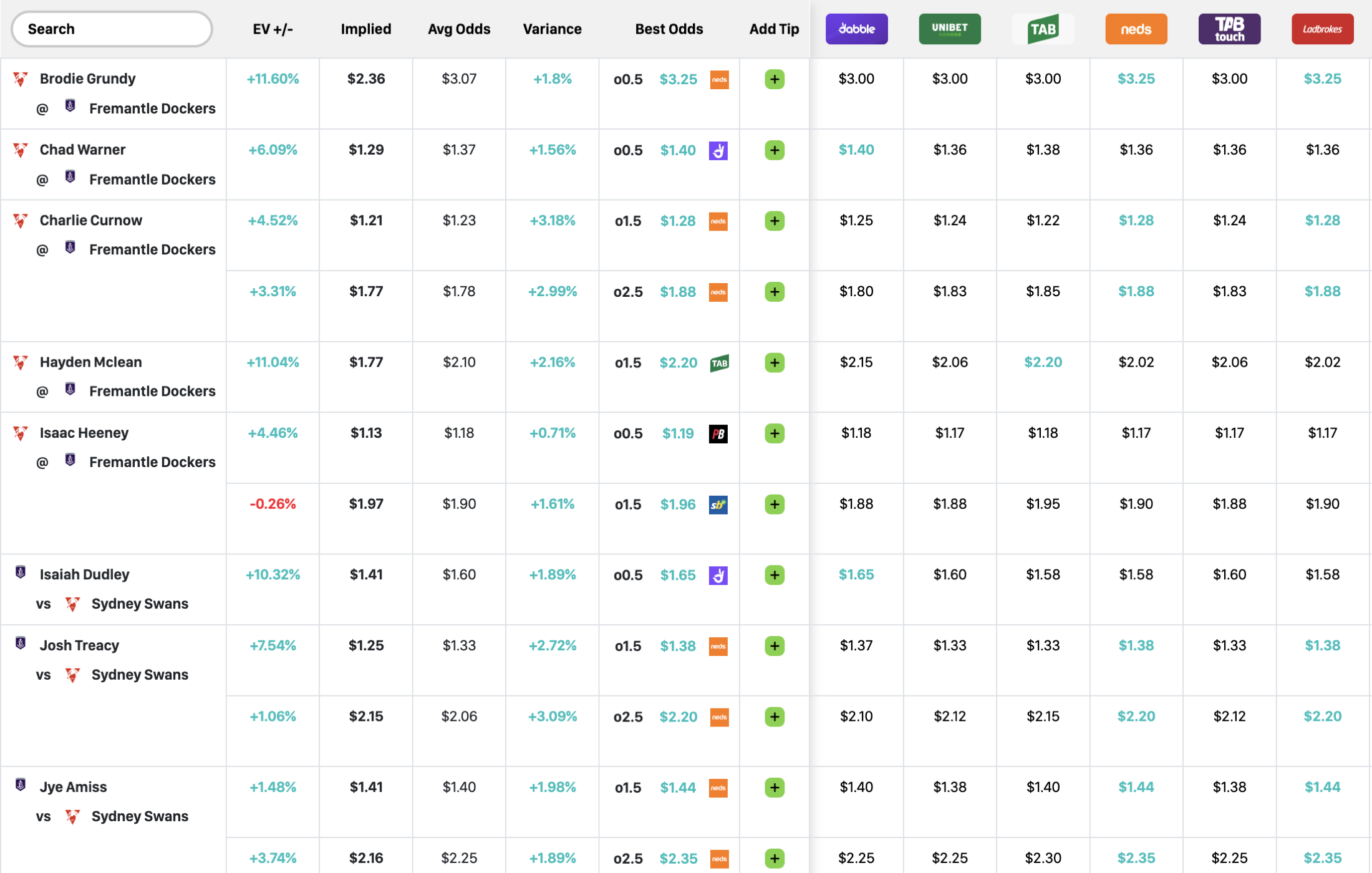Image resolution: width=1372 pixels, height=873 pixels.
Task: Sort by the EV +/- column header
Action: [273, 29]
